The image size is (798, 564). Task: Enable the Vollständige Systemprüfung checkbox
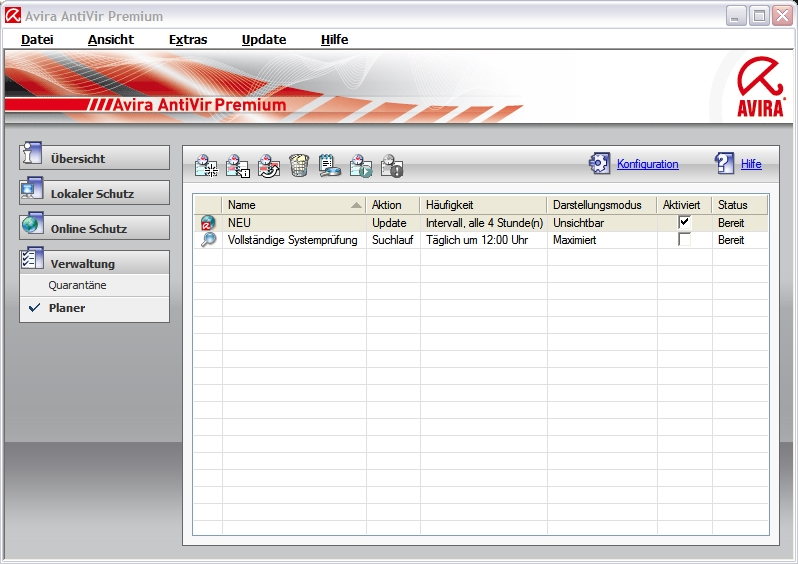click(x=684, y=240)
